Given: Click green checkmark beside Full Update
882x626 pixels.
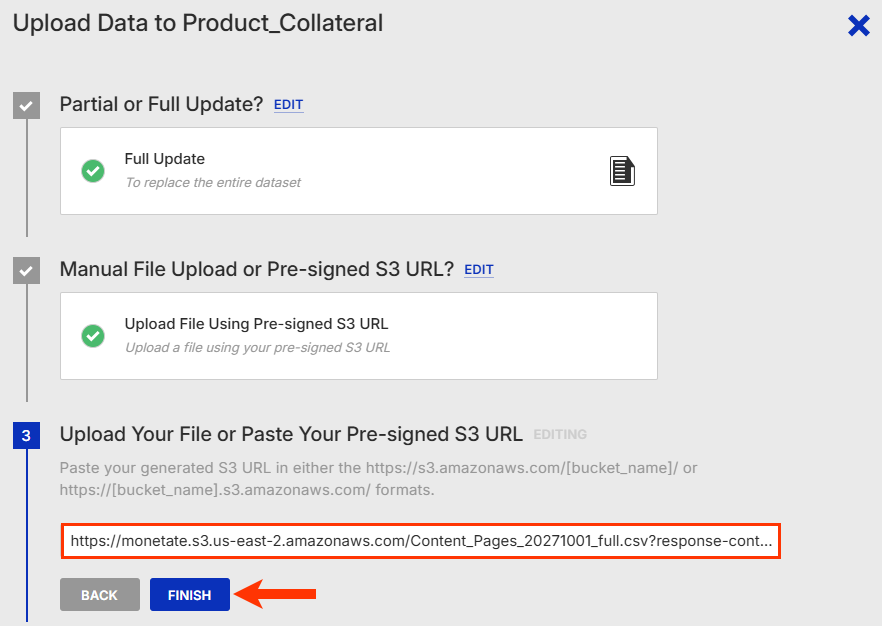Looking at the screenshot, I should (93, 171).
